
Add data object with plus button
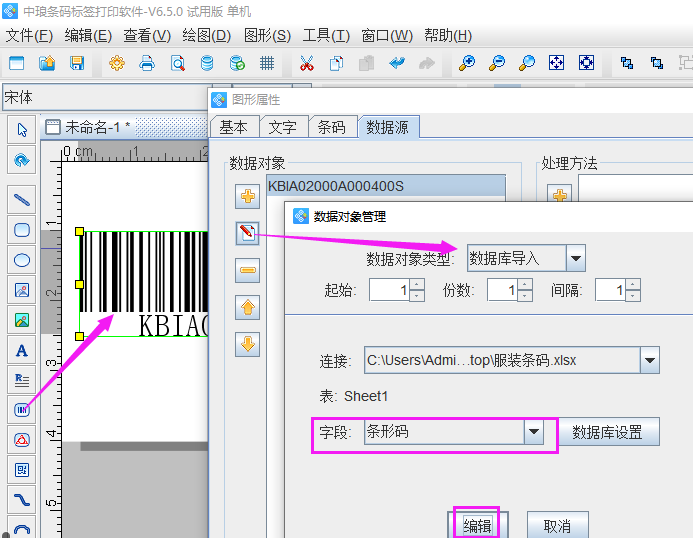pos(248,196)
